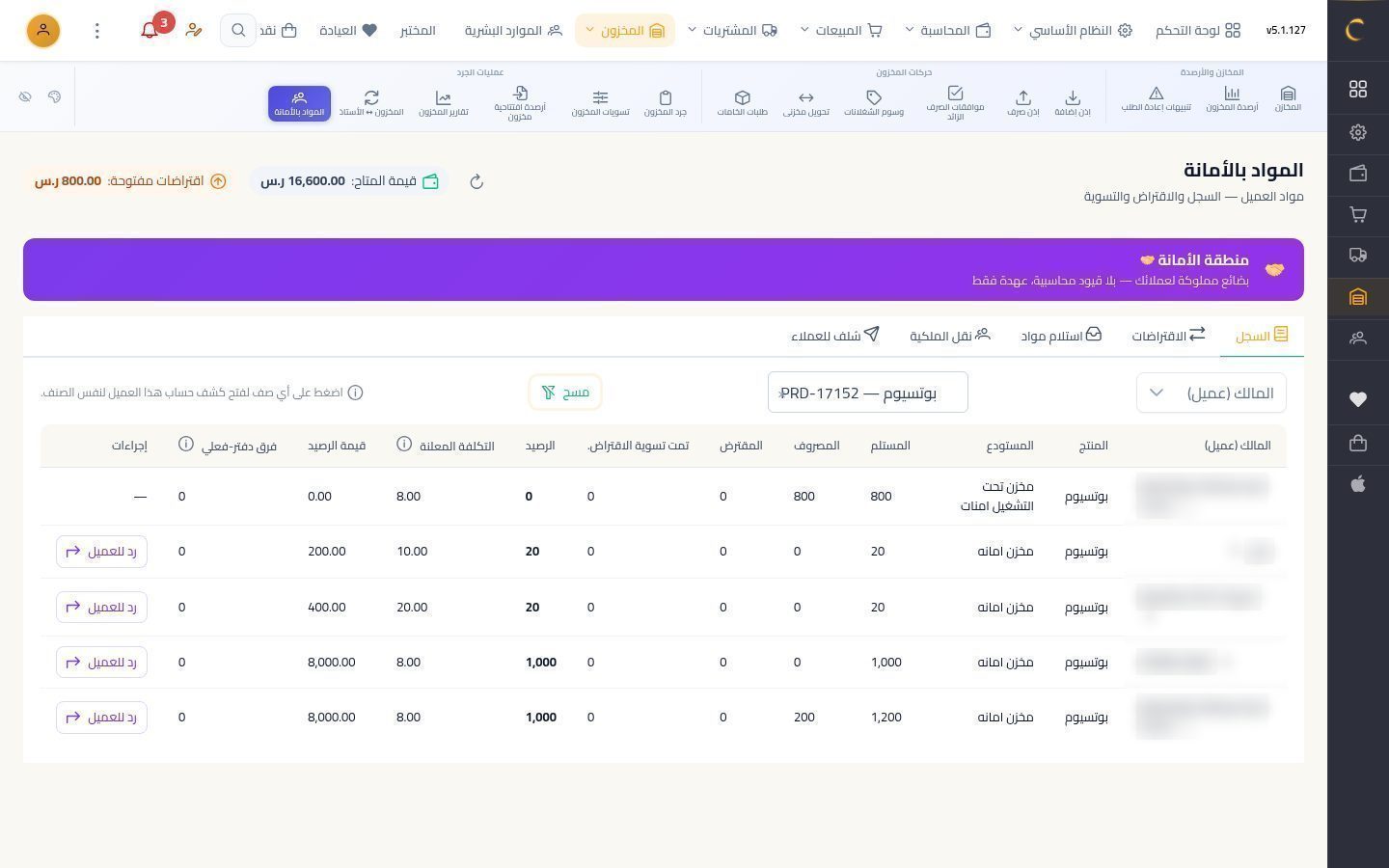Viewport: 1389px width, 868px height.
Task: Toggle the hide-ribbon eye icon
Action: click(25, 96)
